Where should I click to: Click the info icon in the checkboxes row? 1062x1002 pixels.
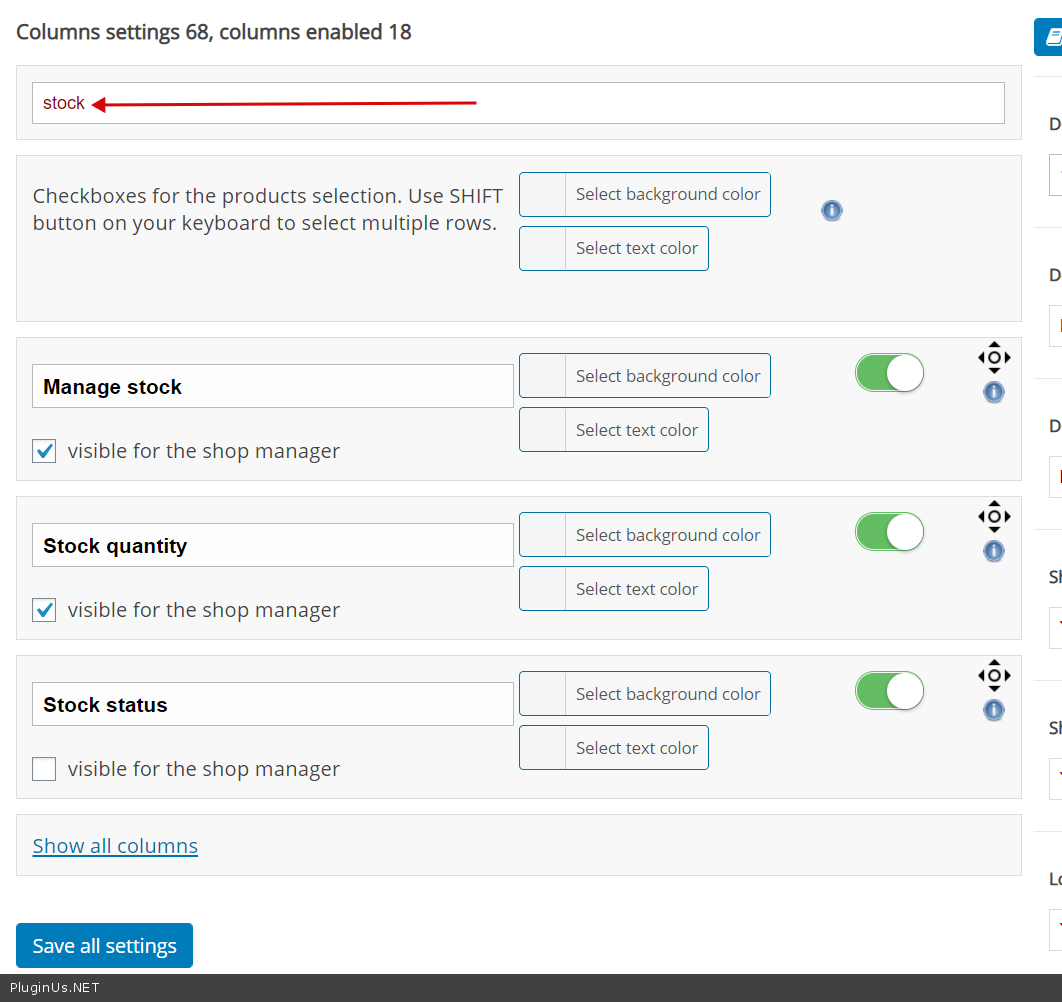point(832,210)
